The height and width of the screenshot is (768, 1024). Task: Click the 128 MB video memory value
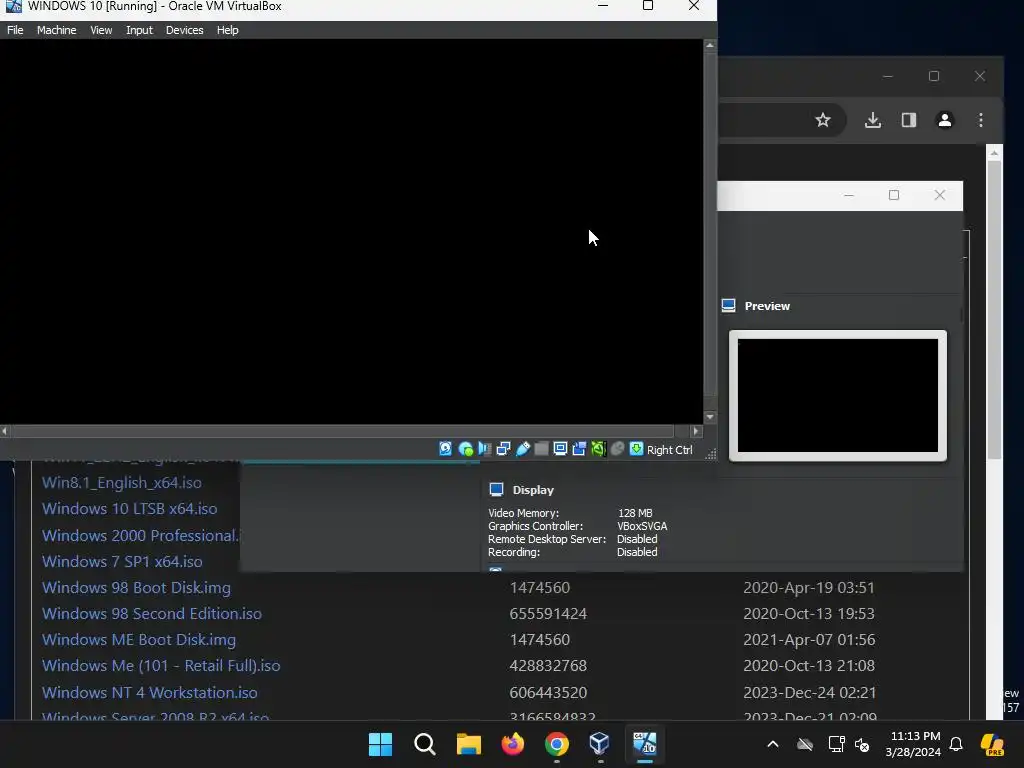click(635, 513)
